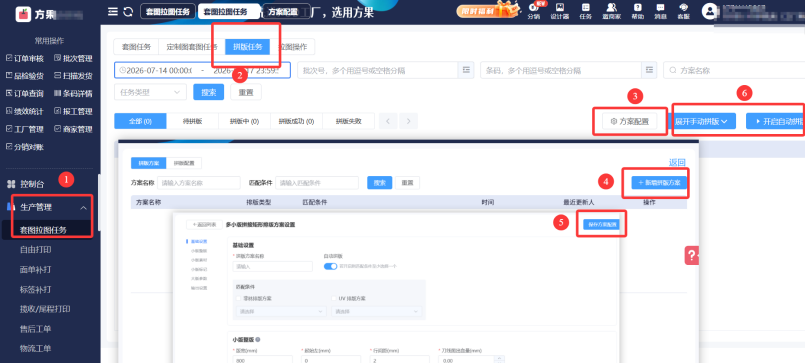
Task: Select the 拼版成功 (0) status tab
Action: 296,121
